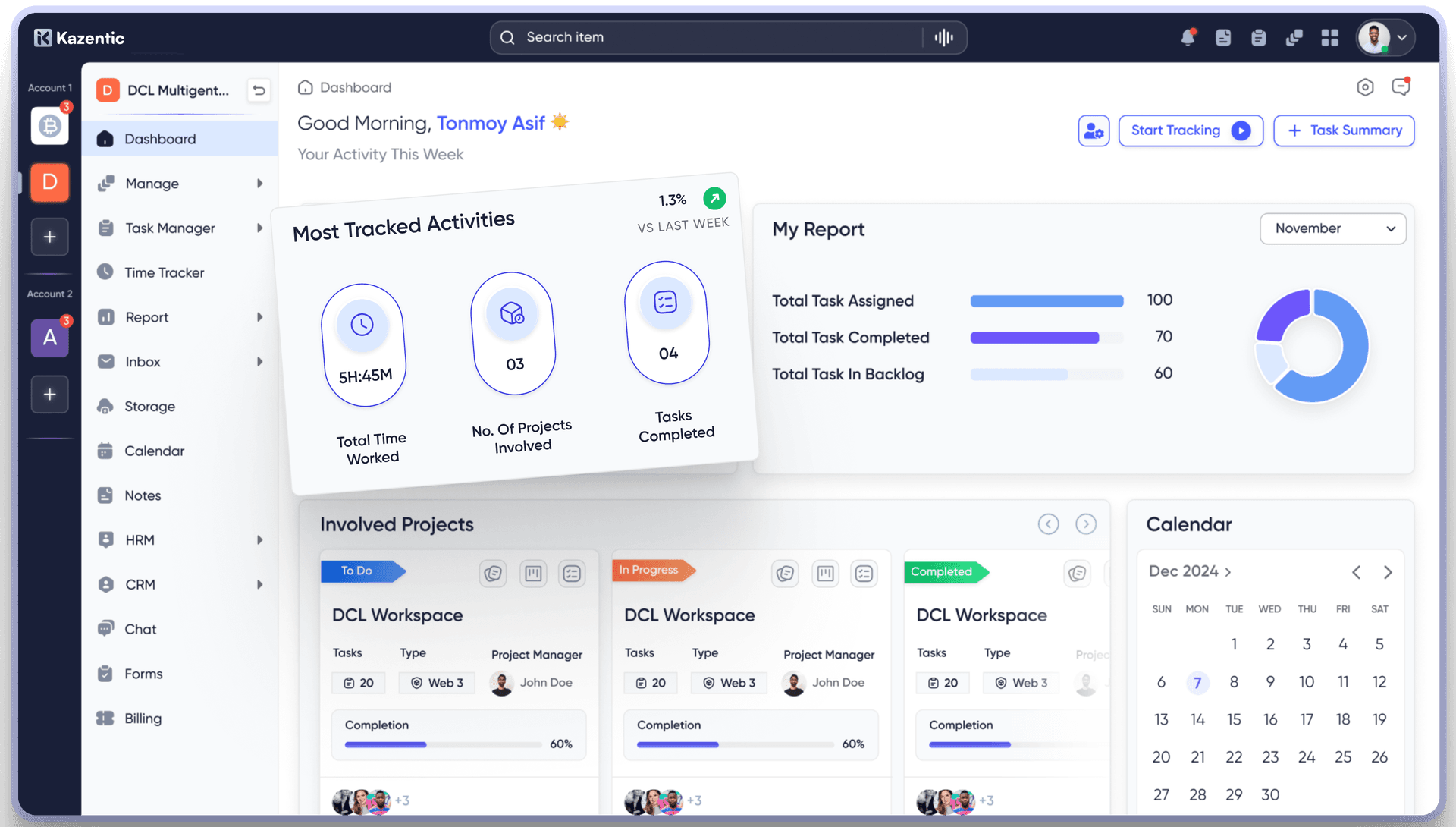Expand the Report submenu arrow

tap(259, 317)
